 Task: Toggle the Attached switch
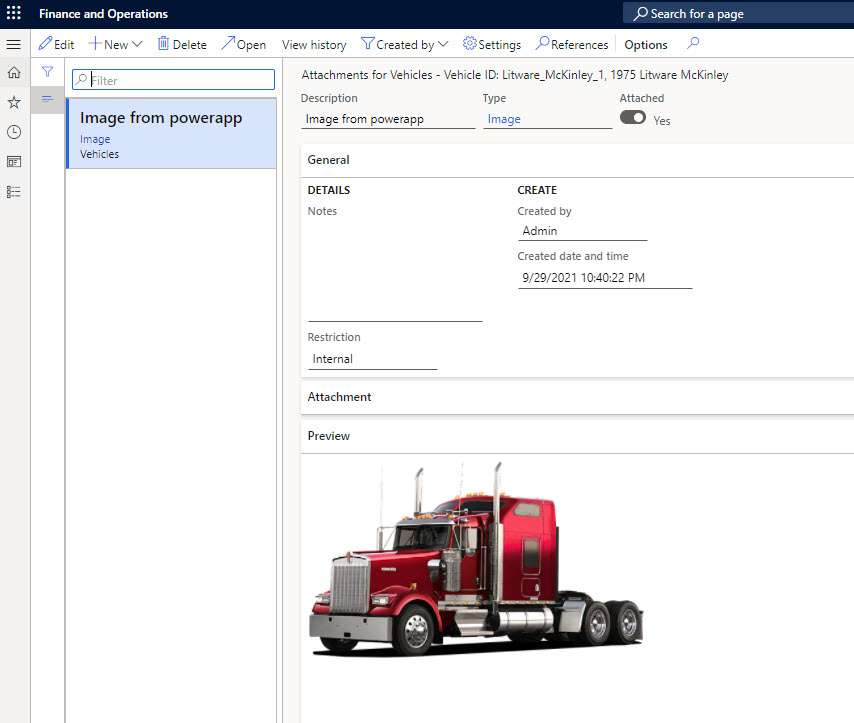[632, 118]
